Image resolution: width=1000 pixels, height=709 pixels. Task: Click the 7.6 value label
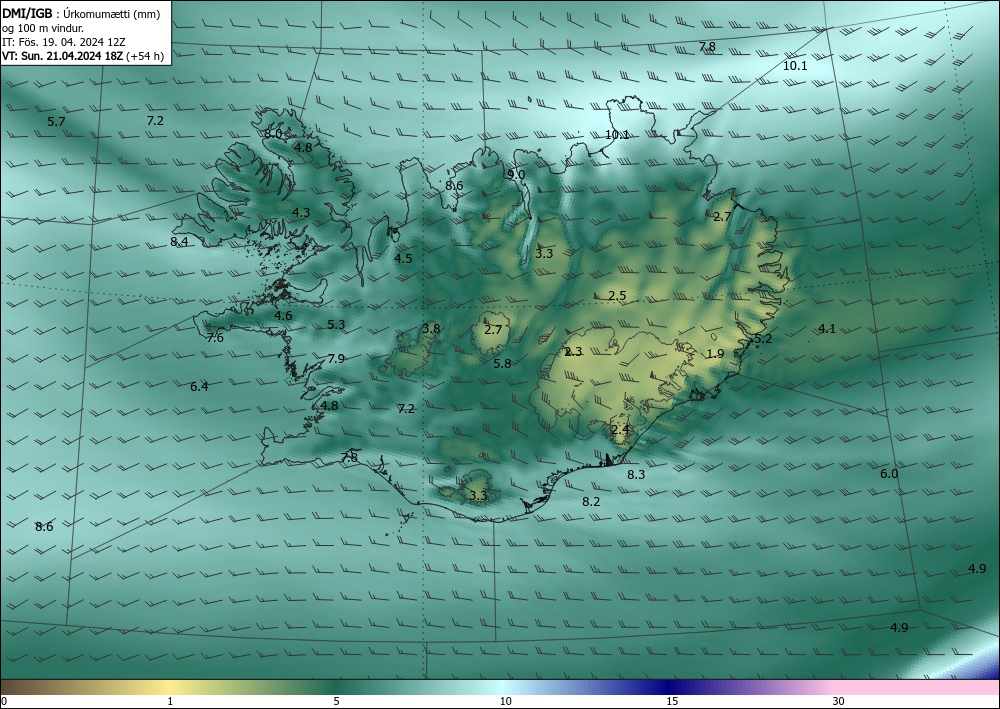point(215,338)
